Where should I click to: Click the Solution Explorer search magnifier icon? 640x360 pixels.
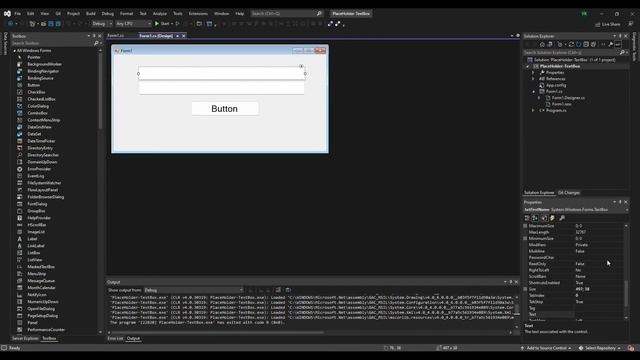(622, 53)
